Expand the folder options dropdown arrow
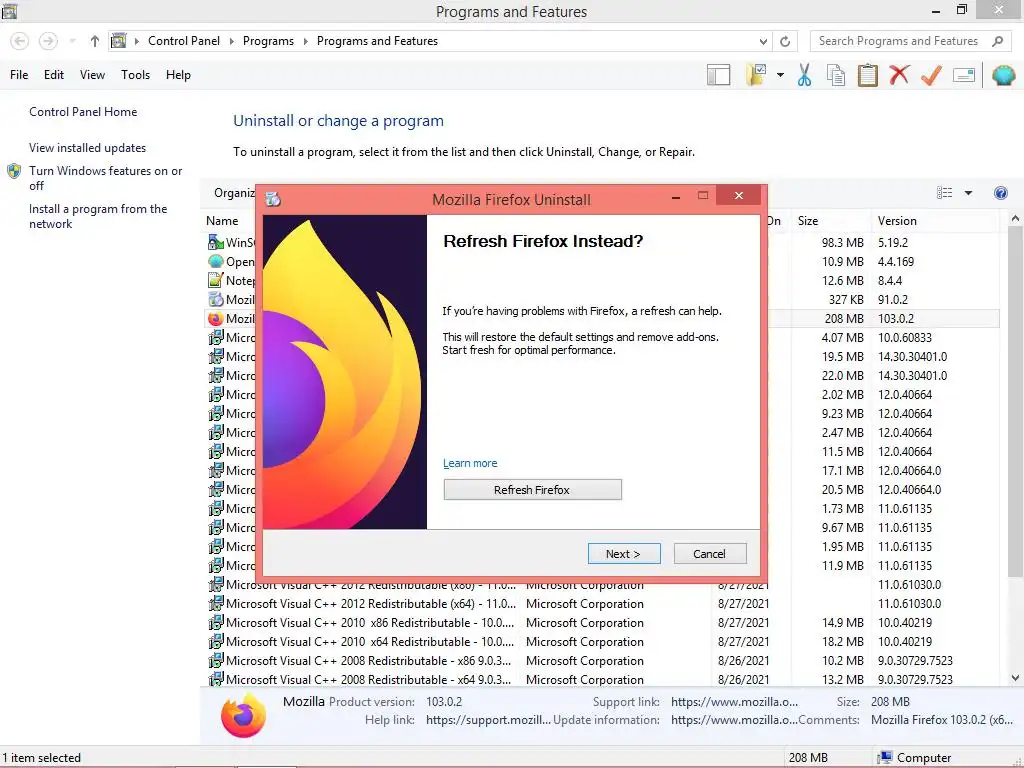The image size is (1024, 768). tap(780, 75)
